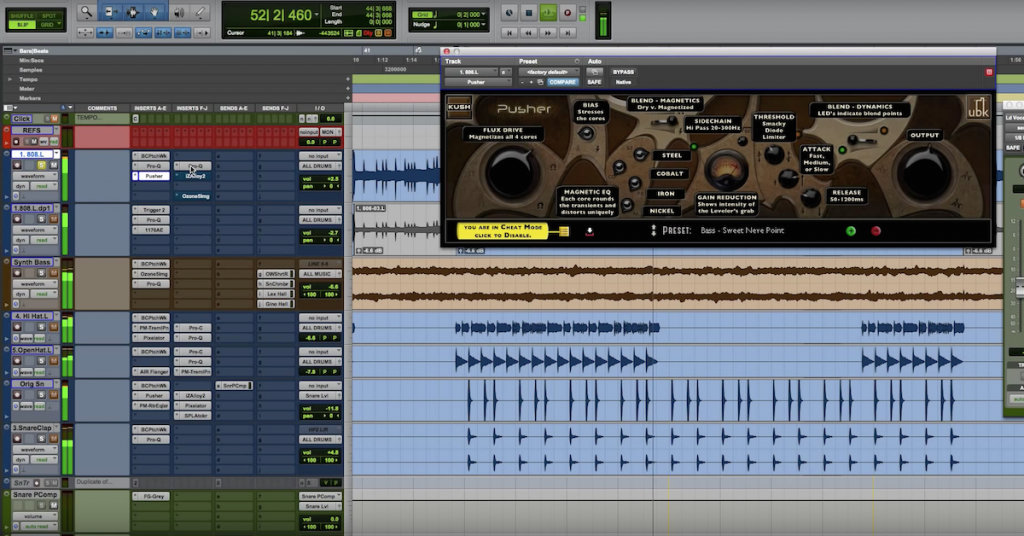The image size is (1024, 536).
Task: Click Comments column header
Action: pyautogui.click(x=102, y=108)
